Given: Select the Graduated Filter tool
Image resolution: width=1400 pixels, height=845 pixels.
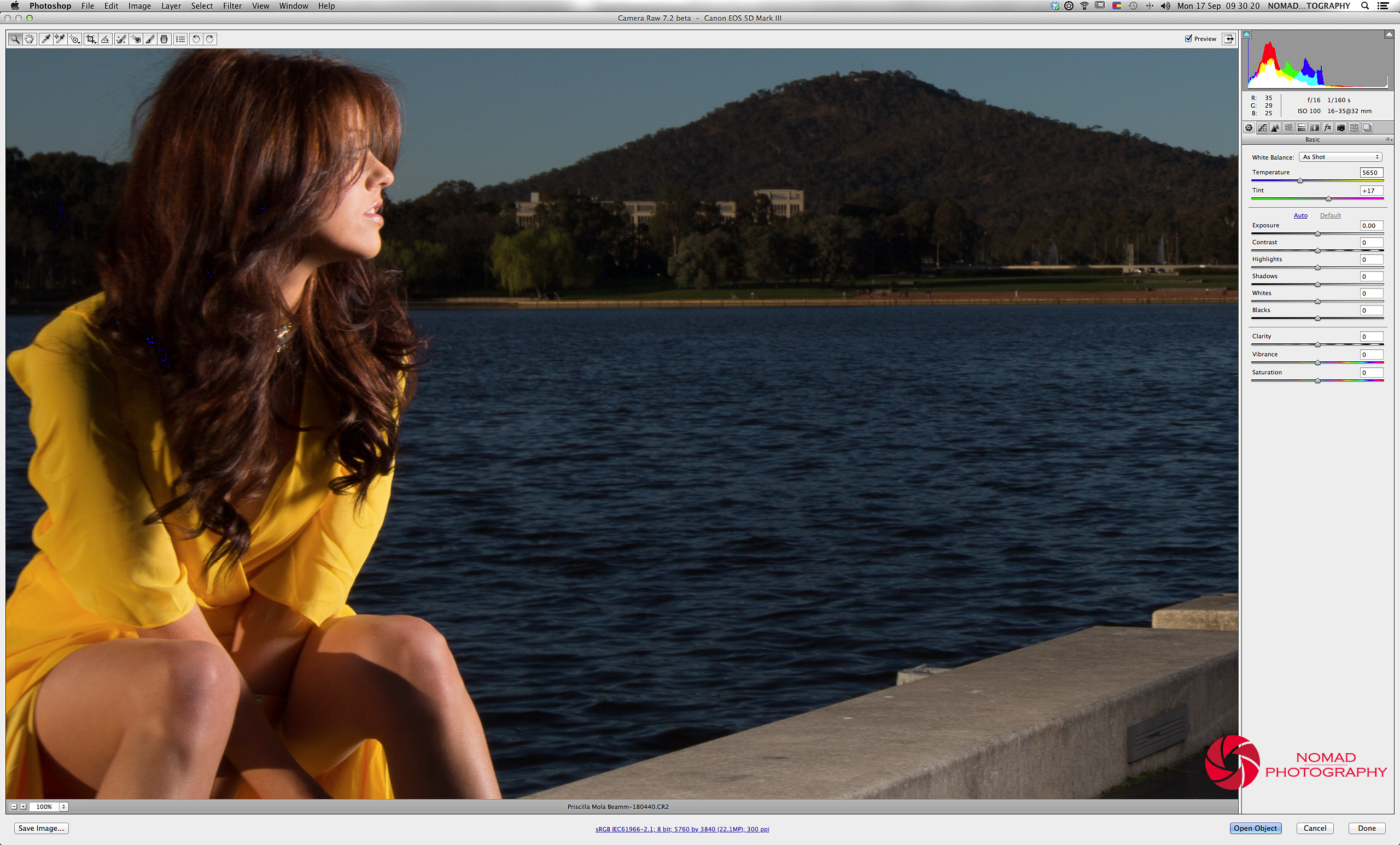Looking at the screenshot, I should (x=164, y=39).
